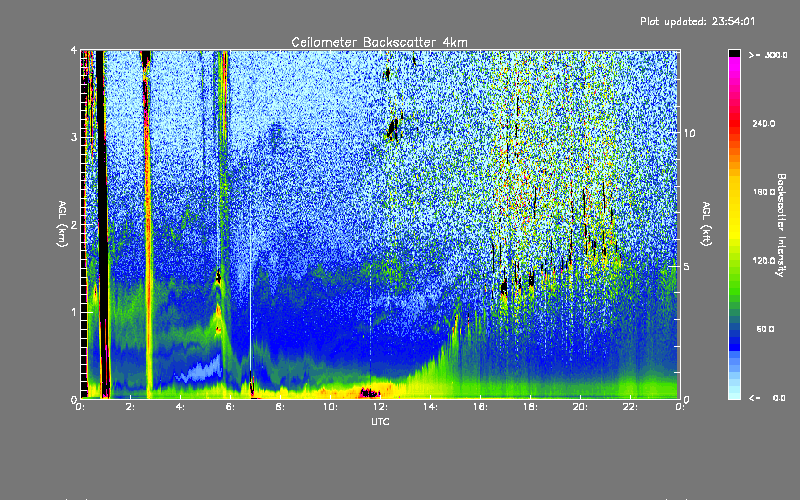Image resolution: width=800 pixels, height=500 pixels.
Task: Click the "6:" tick on the UTC axis
Action: [231, 407]
